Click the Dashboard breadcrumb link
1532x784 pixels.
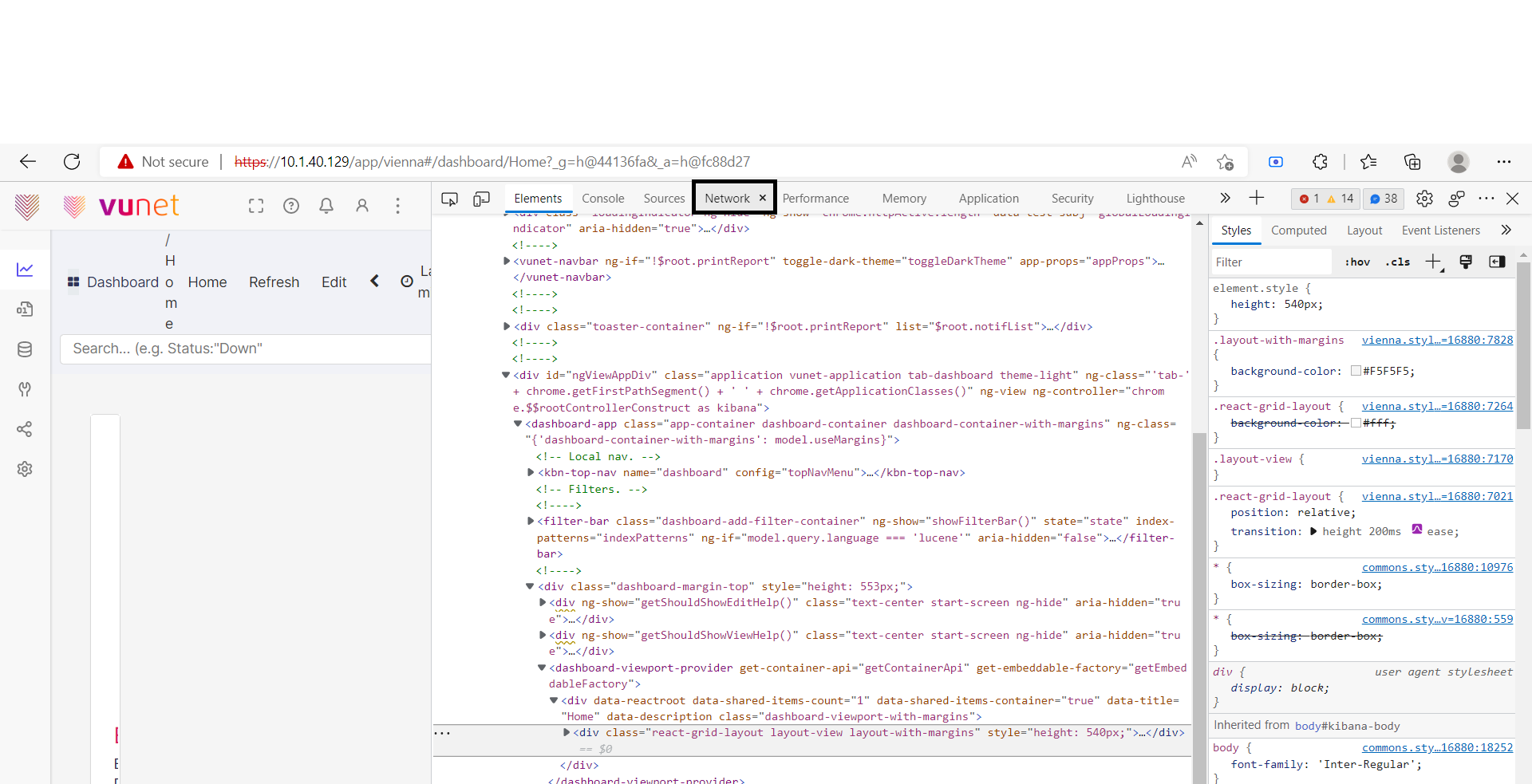[122, 282]
